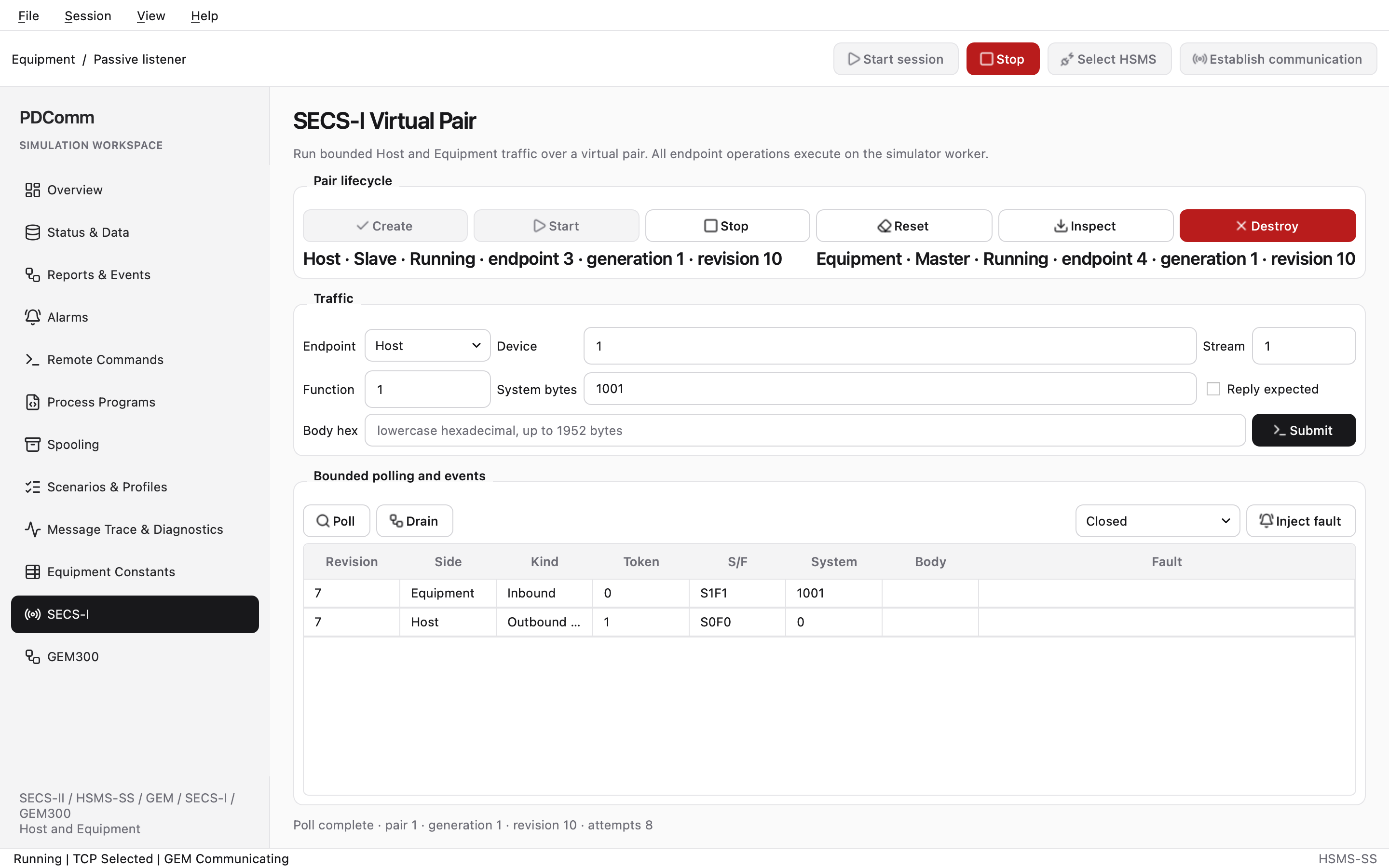Select the S1F1 table cell

coord(737,593)
